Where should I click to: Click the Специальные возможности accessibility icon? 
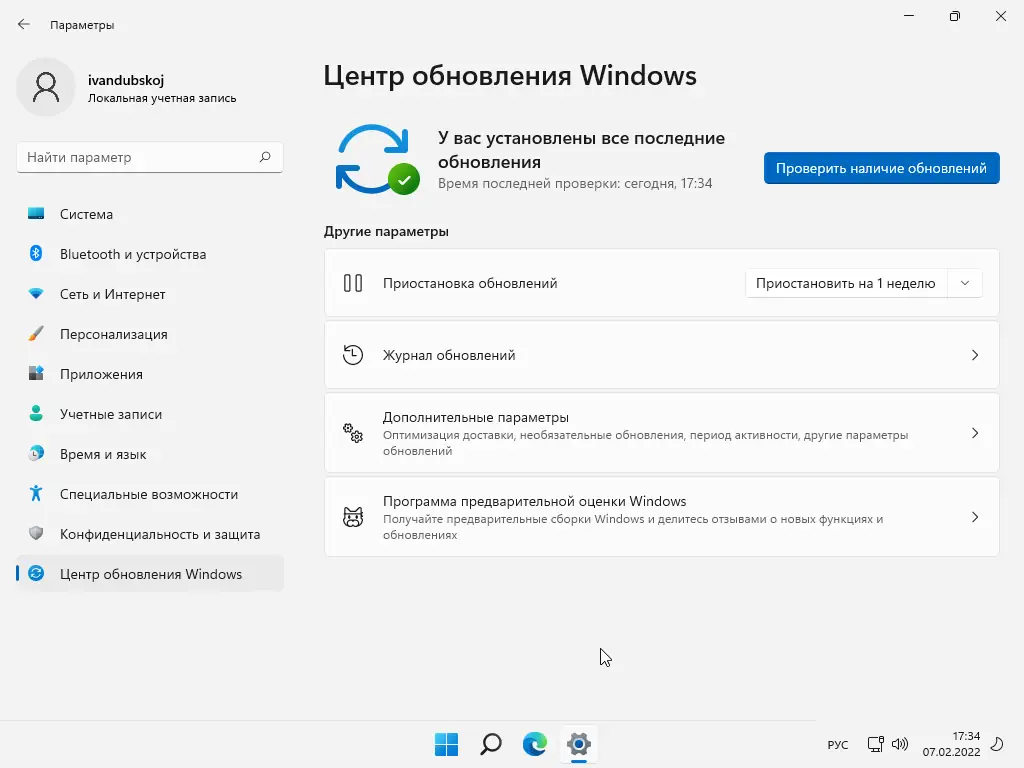(x=36, y=493)
